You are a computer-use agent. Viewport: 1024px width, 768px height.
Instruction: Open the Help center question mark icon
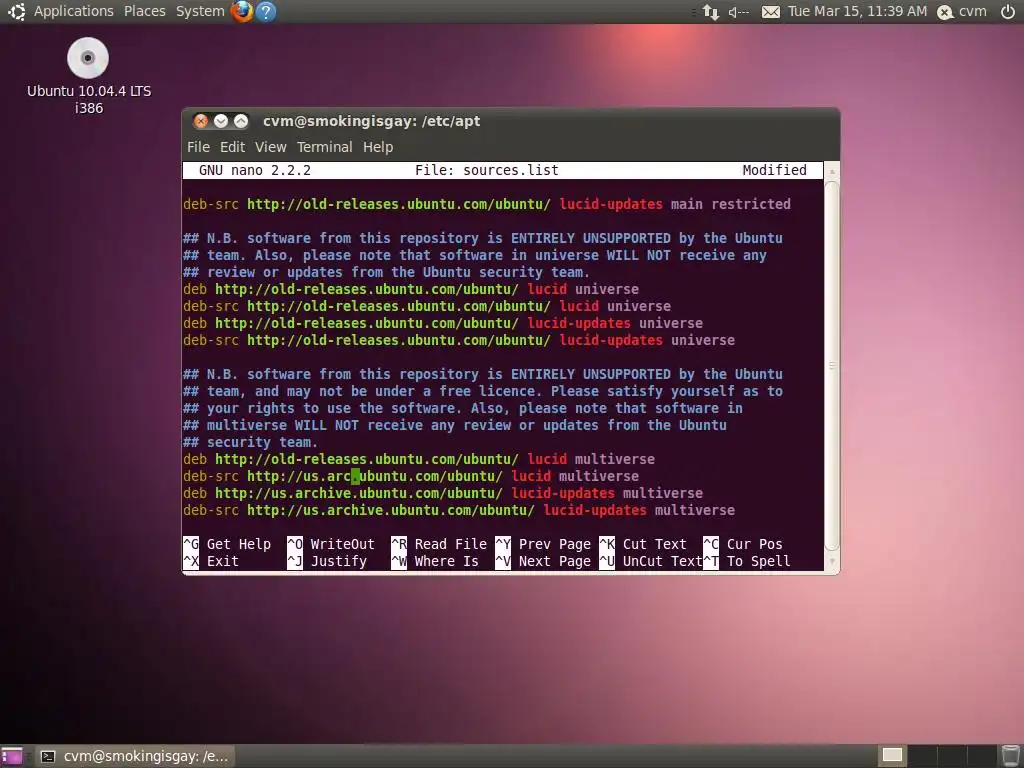[x=266, y=11]
